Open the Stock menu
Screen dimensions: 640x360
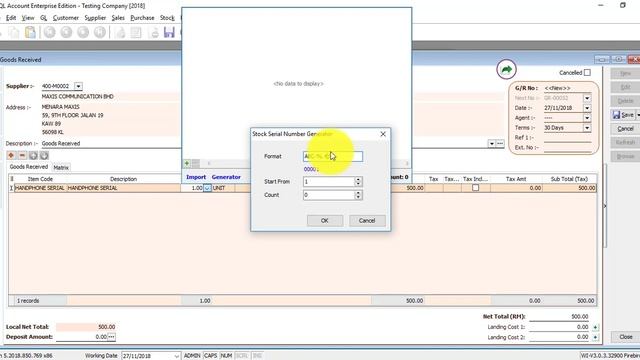coord(167,18)
